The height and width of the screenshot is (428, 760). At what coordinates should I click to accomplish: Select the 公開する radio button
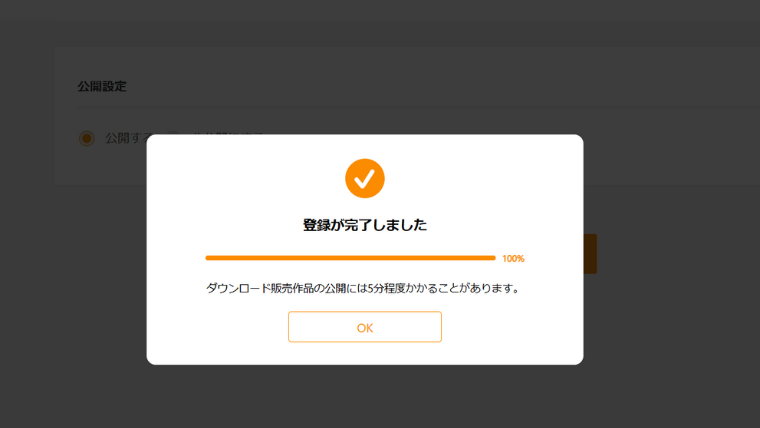point(87,138)
